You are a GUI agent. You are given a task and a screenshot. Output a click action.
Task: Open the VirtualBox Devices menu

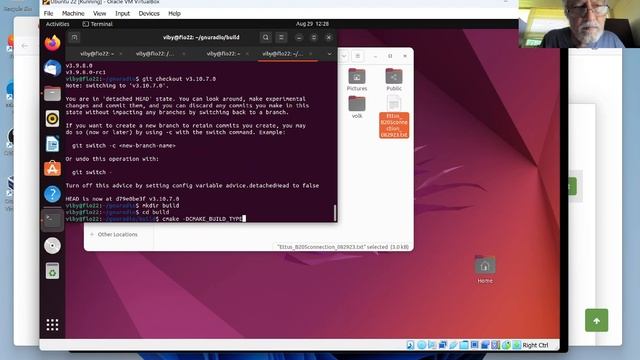pos(149,13)
